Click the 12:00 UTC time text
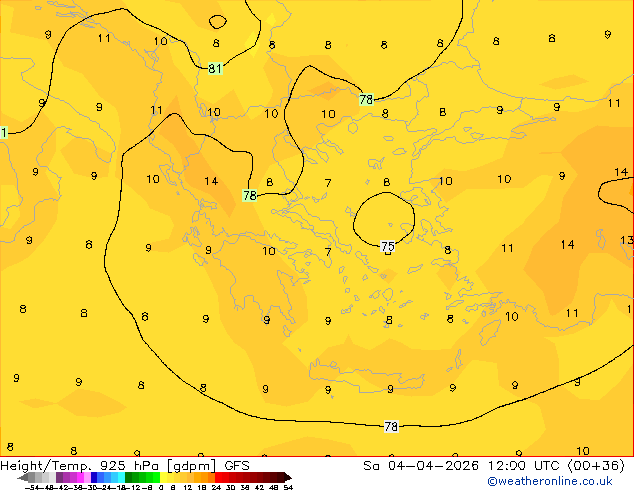 pyautogui.click(x=526, y=466)
